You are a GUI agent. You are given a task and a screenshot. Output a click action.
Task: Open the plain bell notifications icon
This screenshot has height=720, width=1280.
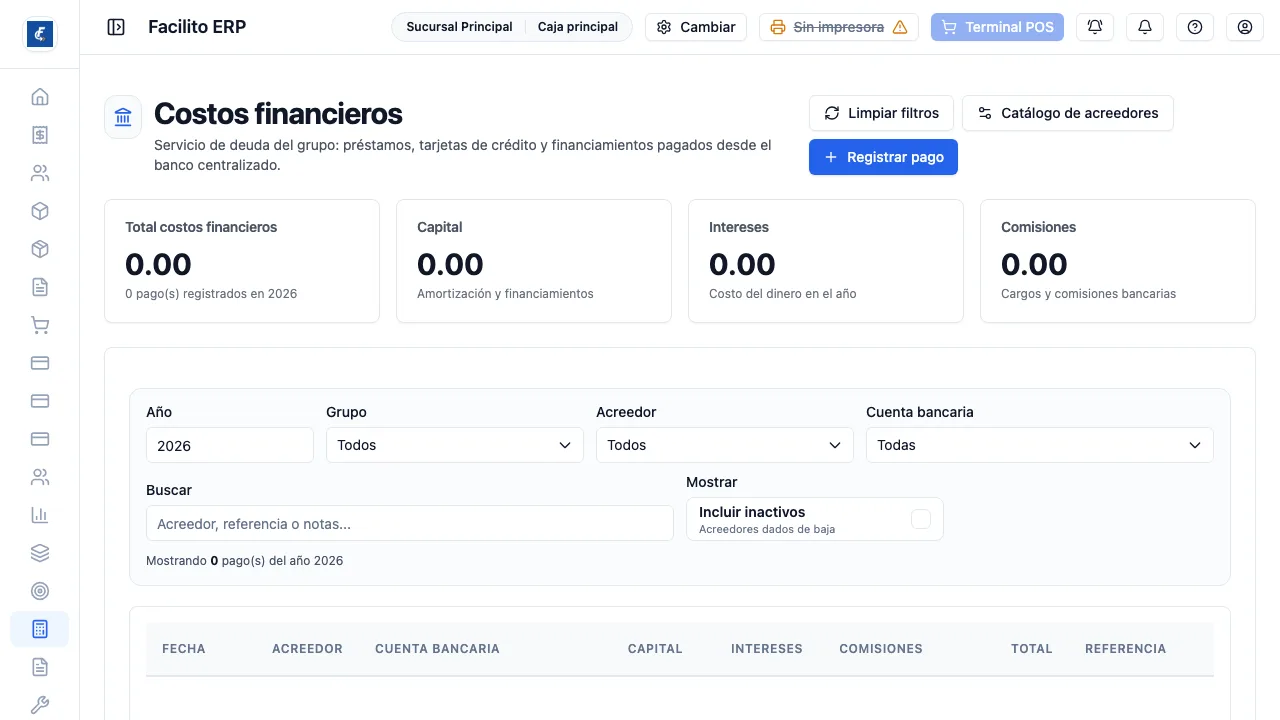[x=1145, y=27]
